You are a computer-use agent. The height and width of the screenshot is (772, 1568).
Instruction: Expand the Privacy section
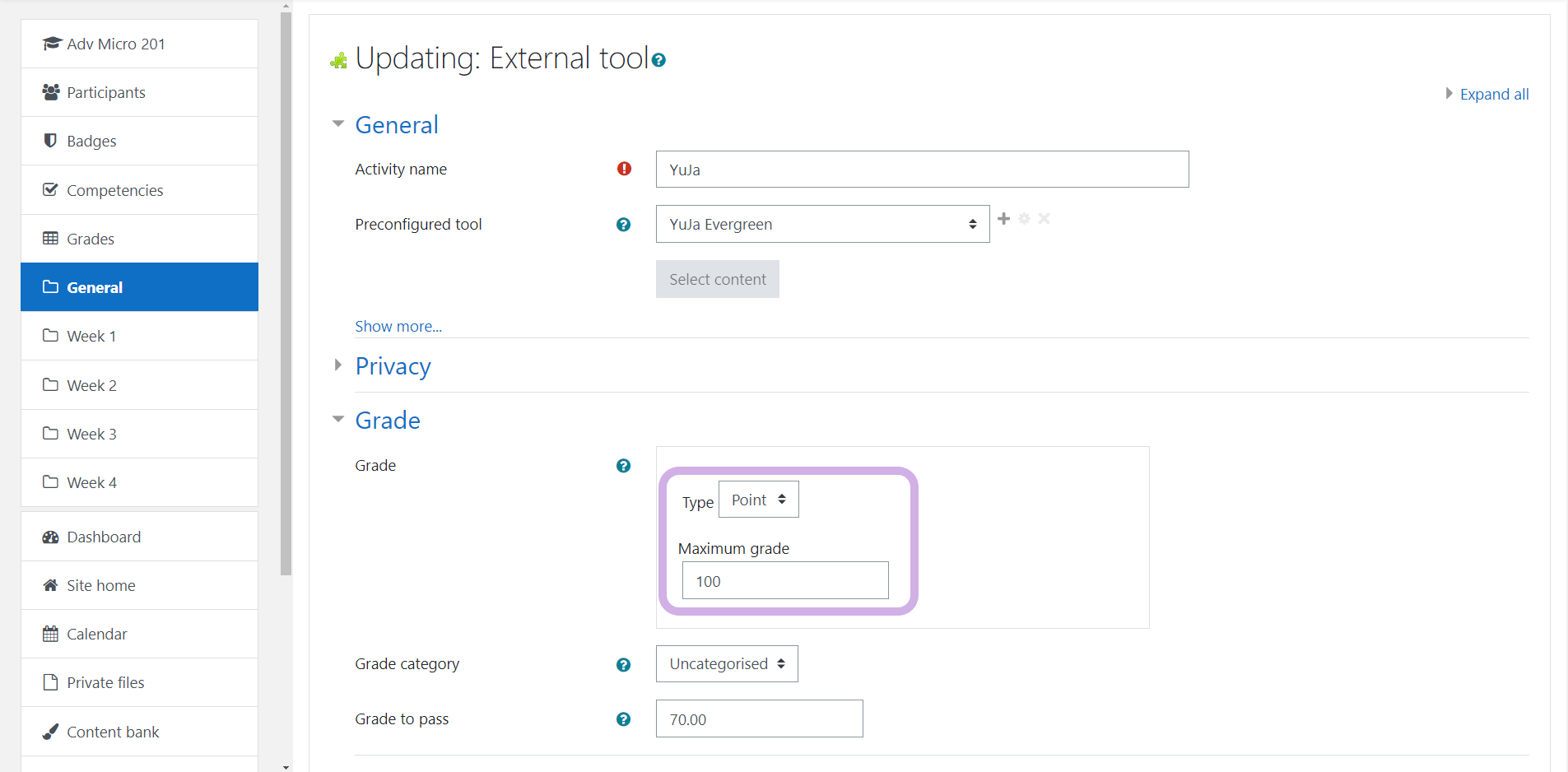point(393,366)
